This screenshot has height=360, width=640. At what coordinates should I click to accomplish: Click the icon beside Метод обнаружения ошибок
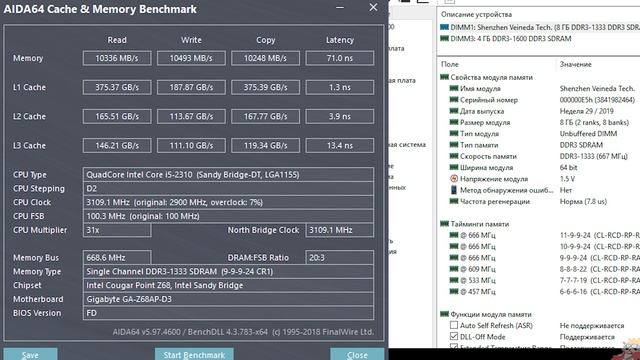(454, 190)
